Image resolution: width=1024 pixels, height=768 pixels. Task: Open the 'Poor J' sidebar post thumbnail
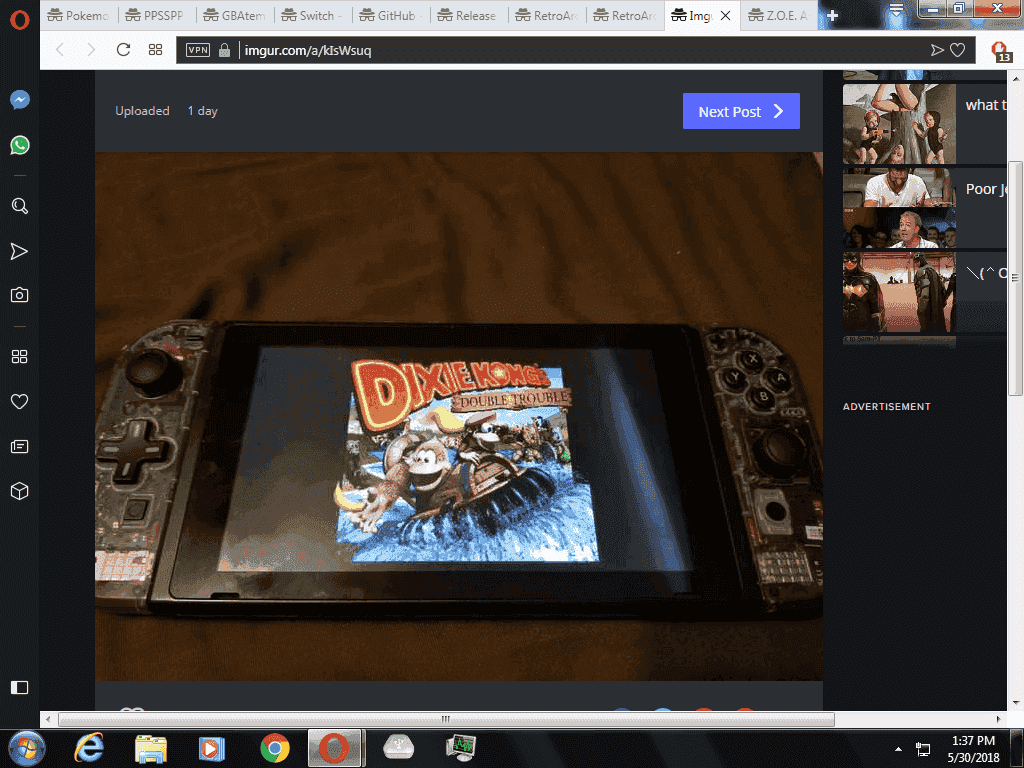pyautogui.click(x=899, y=208)
